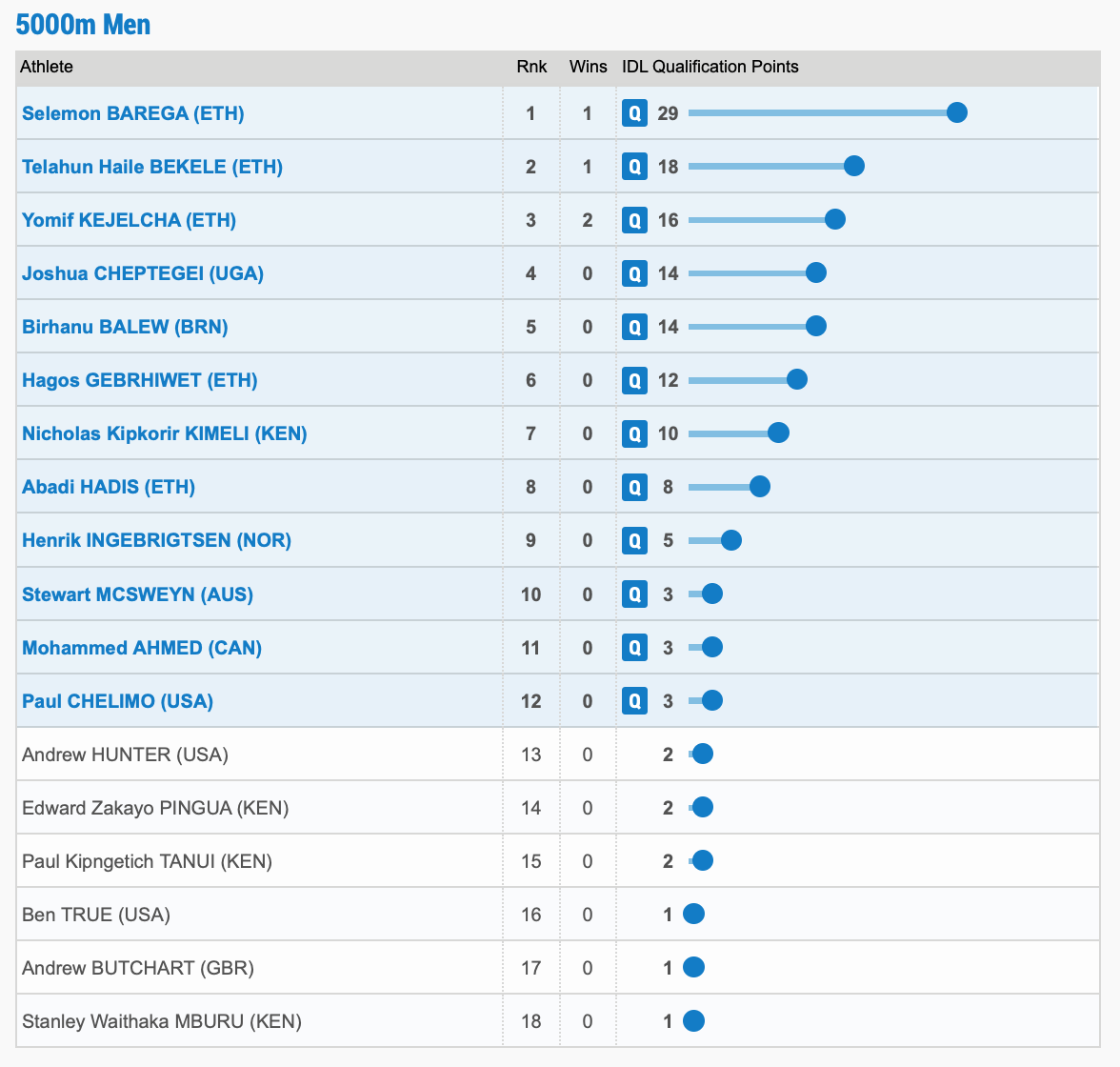The height and width of the screenshot is (1067, 1120).
Task: Open Telahun Haile BEKELE athlete profile
Action: pyautogui.click(x=152, y=167)
